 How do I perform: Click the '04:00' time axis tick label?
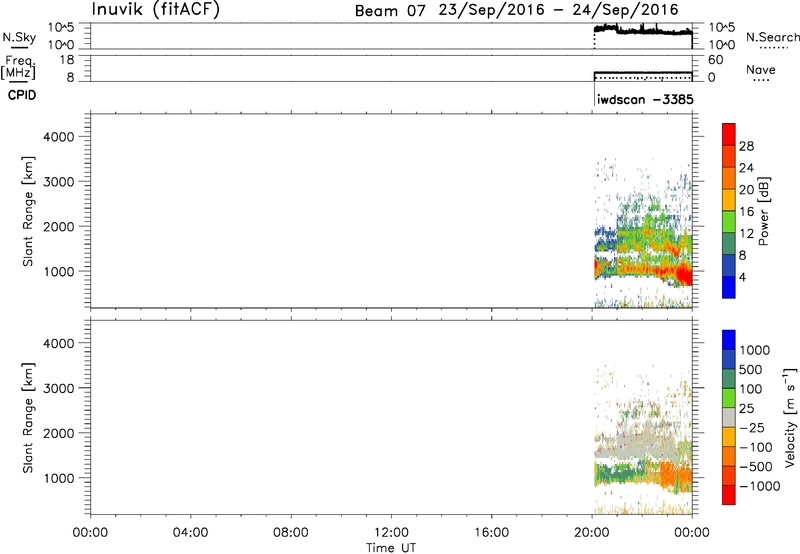(190, 533)
